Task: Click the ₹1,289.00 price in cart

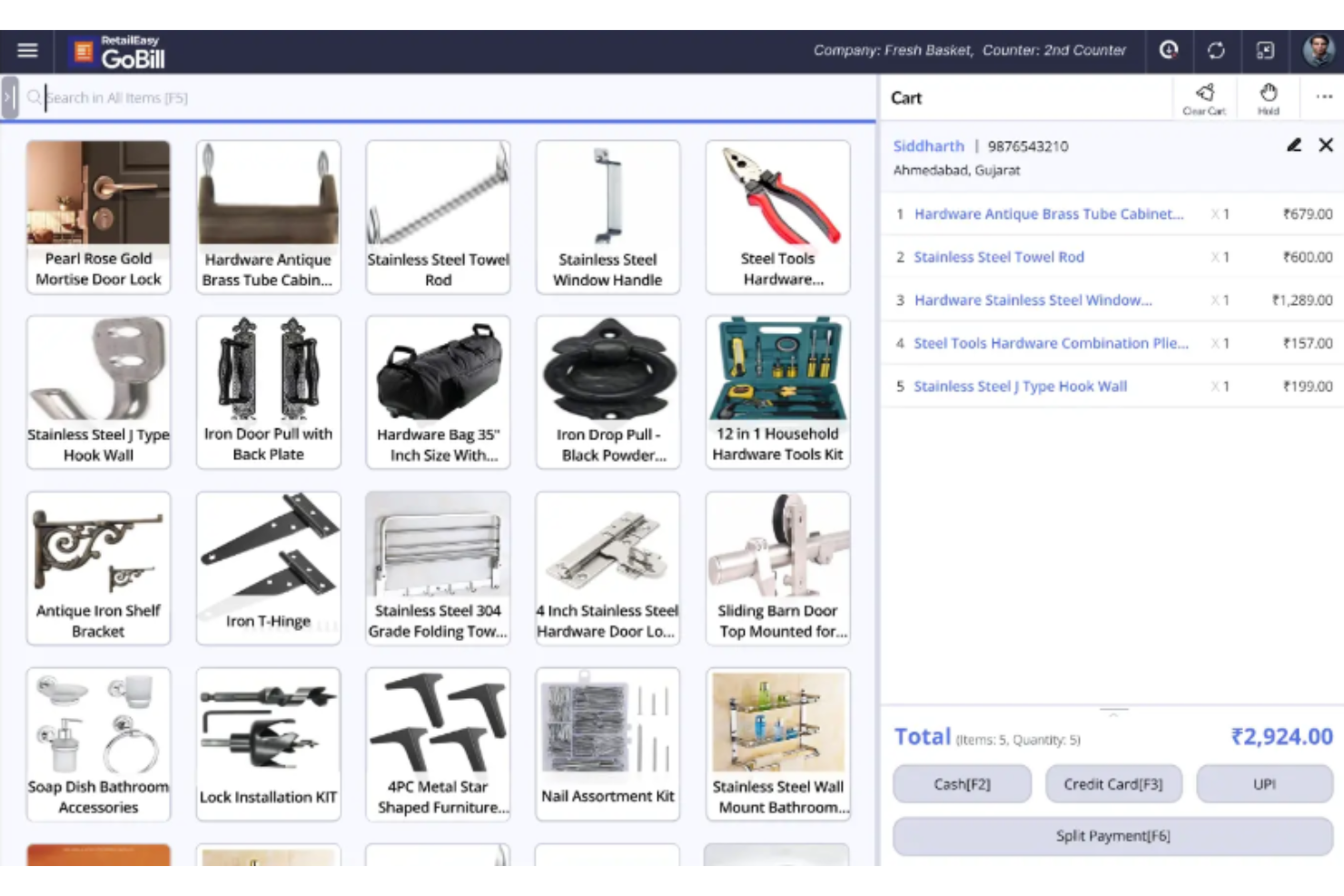Action: (x=1302, y=300)
